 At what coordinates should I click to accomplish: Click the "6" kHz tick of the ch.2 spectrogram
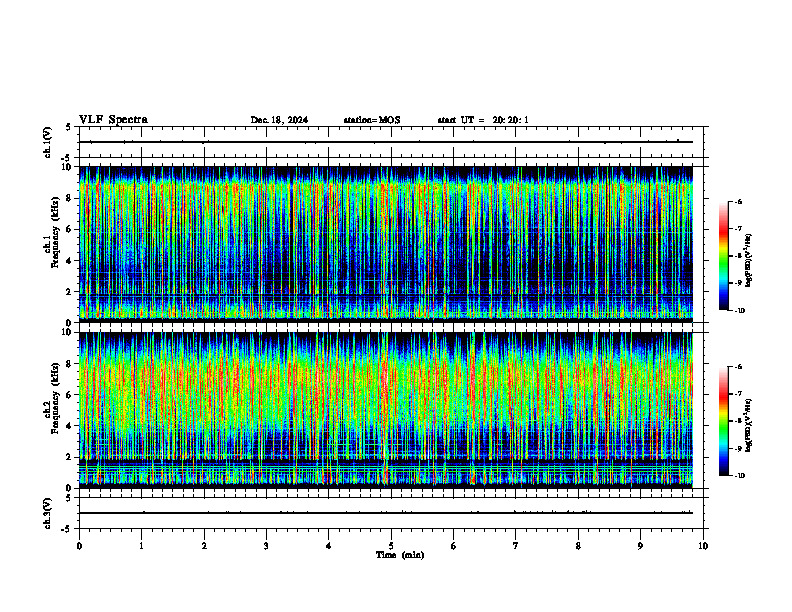pos(70,395)
